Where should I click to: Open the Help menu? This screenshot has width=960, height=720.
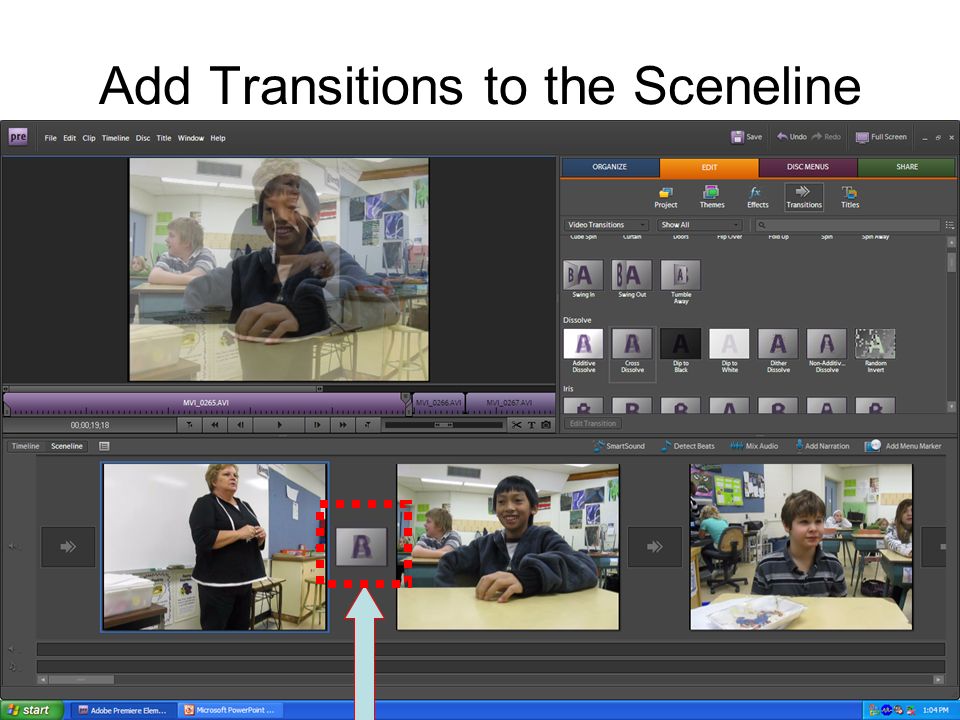coord(218,138)
